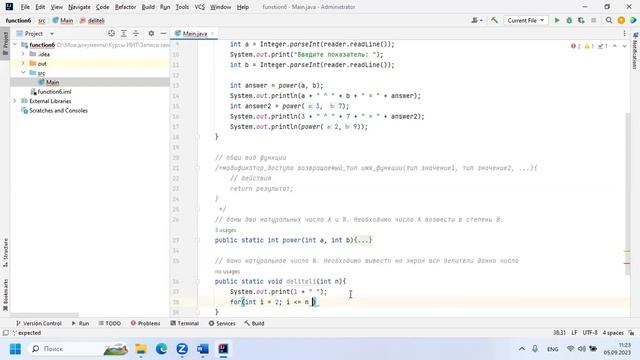This screenshot has width=640, height=360.
Task: Open the VCS menu
Action: [200, 7]
